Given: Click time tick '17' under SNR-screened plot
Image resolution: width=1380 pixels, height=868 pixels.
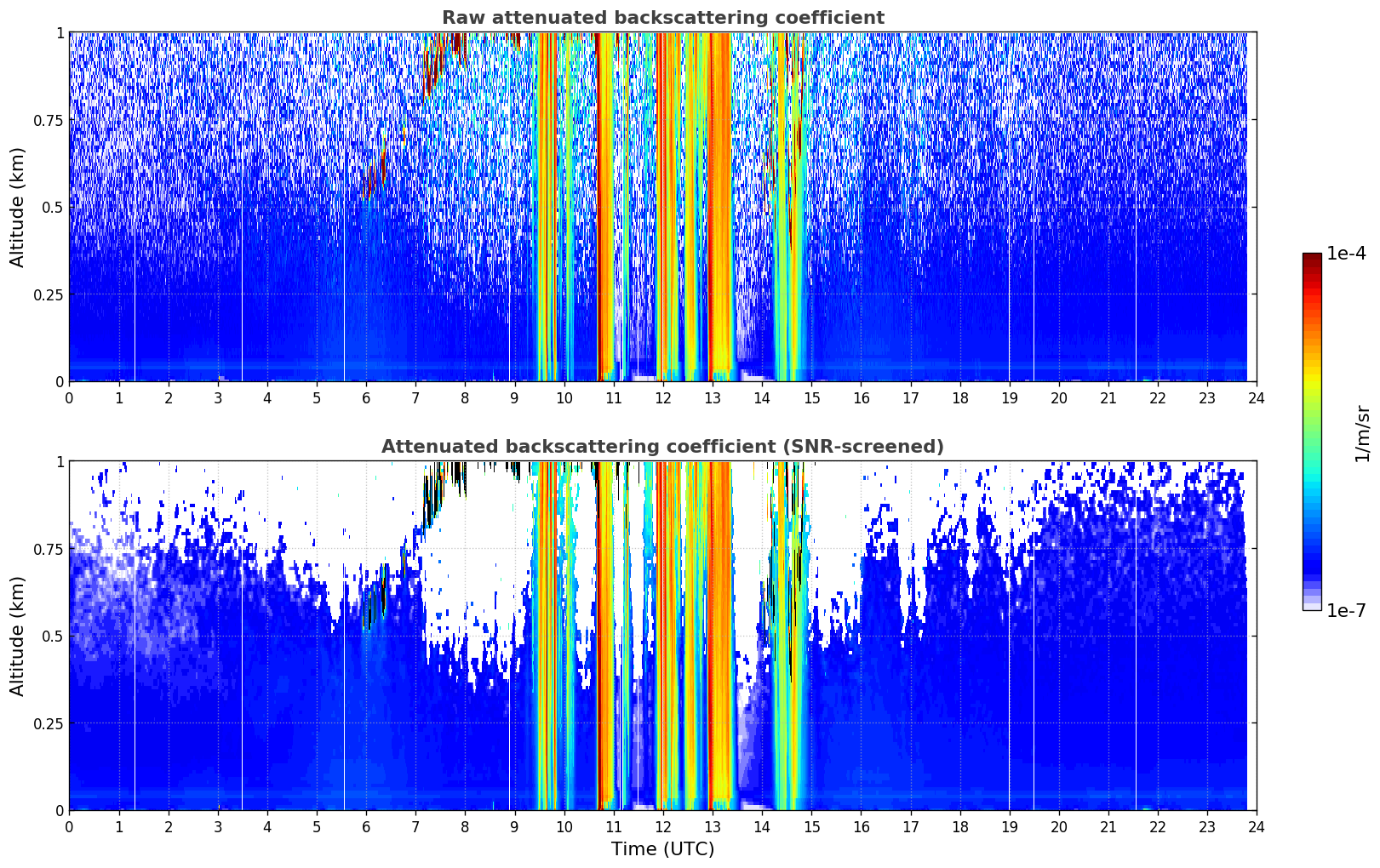Looking at the screenshot, I should click(910, 826).
